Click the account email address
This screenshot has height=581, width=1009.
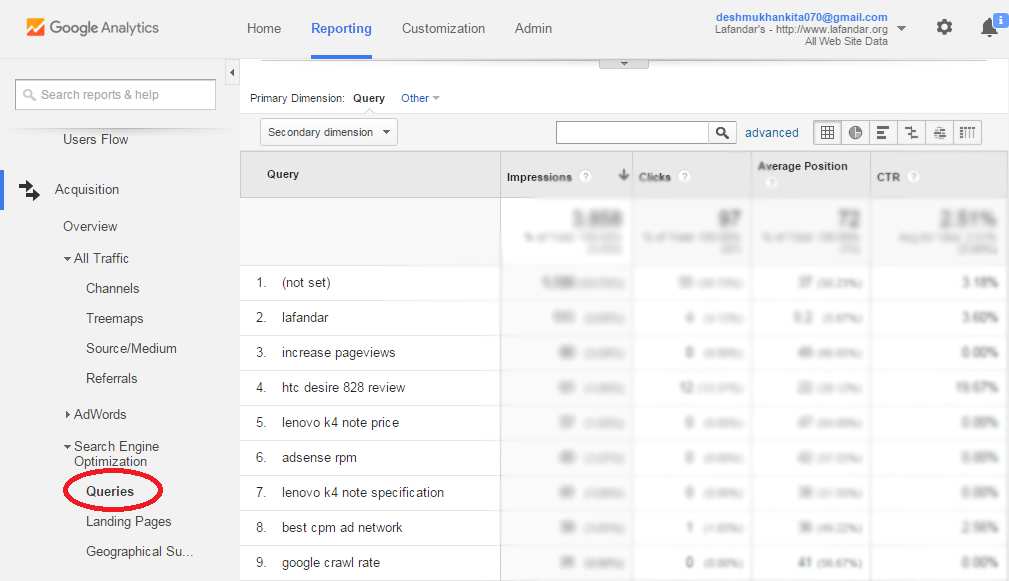click(x=801, y=17)
